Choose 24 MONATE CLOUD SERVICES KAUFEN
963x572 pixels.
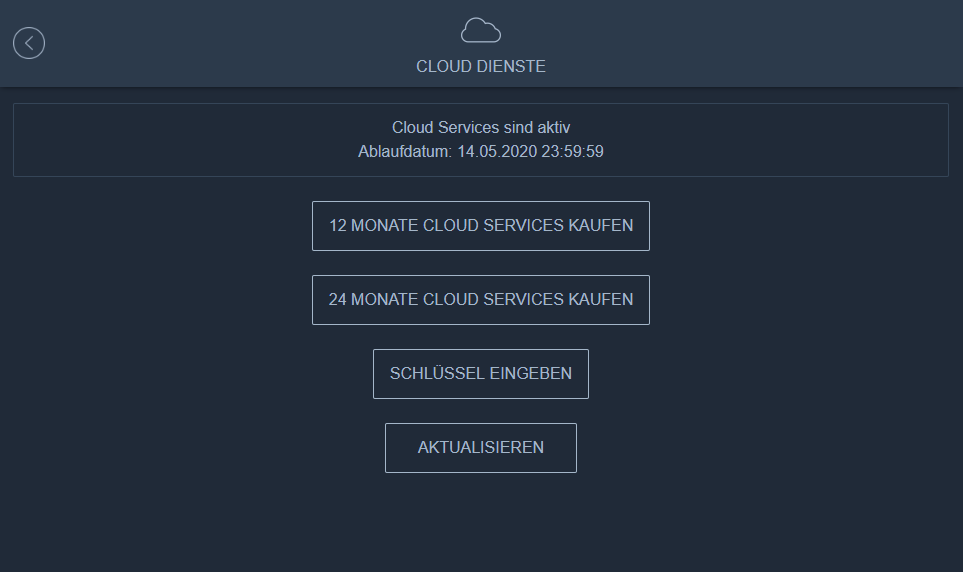coord(480,300)
